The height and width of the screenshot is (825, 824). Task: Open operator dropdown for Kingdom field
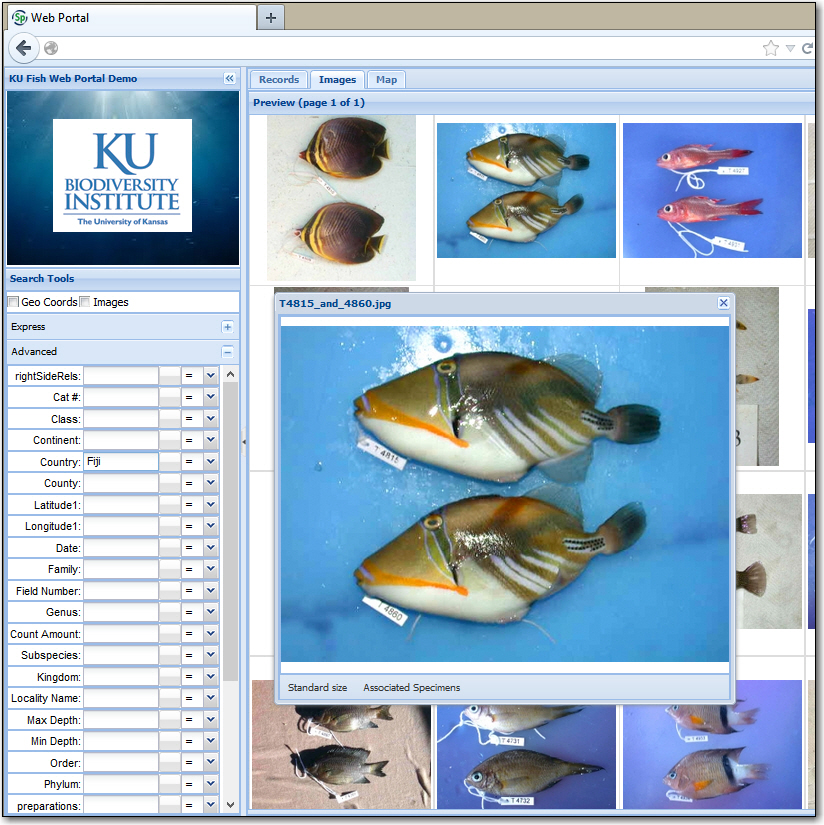click(211, 677)
